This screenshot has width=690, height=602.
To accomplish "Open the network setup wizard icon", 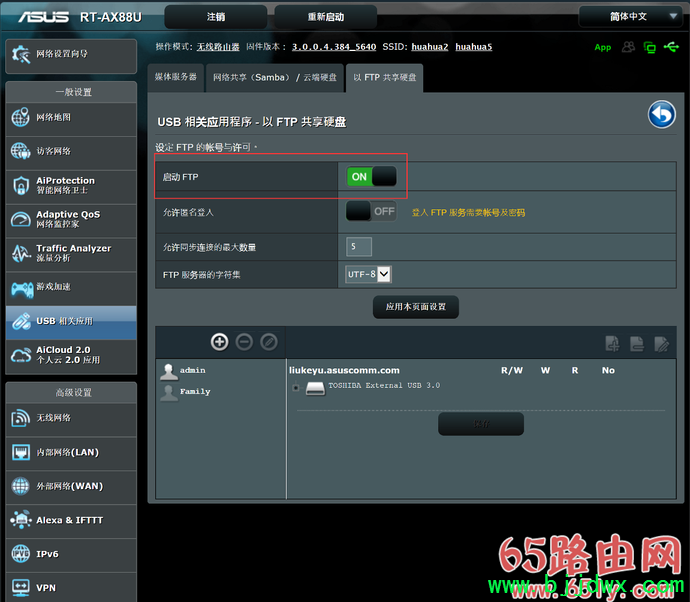I will tap(21, 54).
